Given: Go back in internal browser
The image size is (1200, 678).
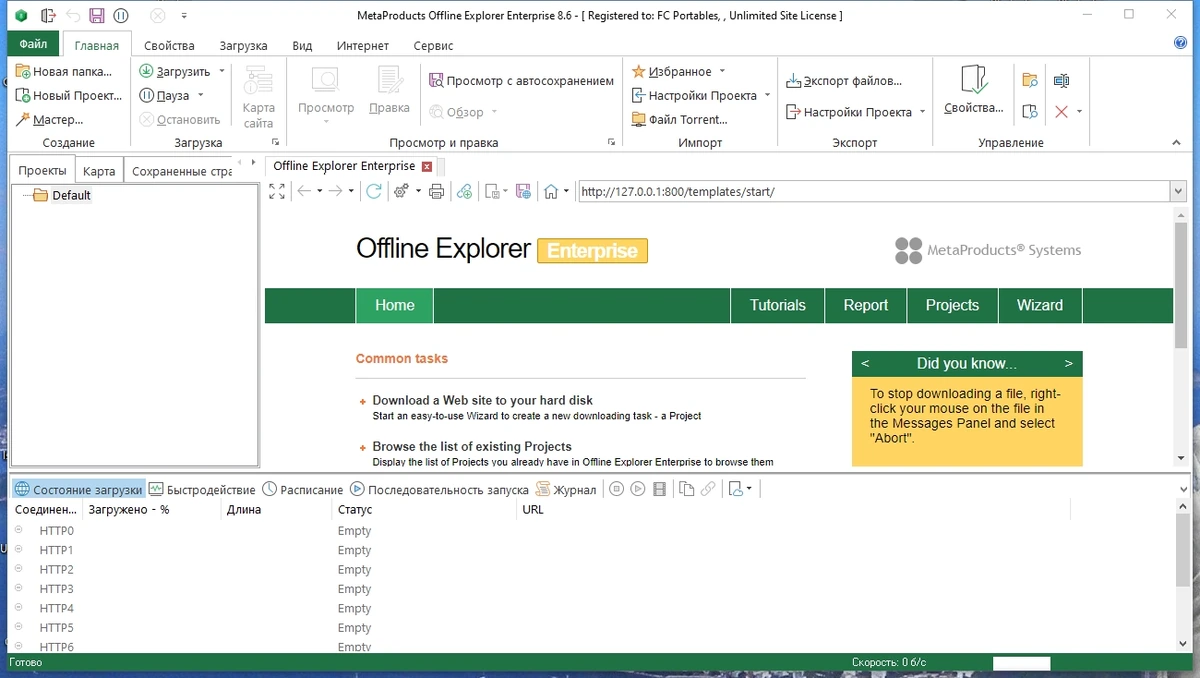Looking at the screenshot, I should [x=304, y=191].
